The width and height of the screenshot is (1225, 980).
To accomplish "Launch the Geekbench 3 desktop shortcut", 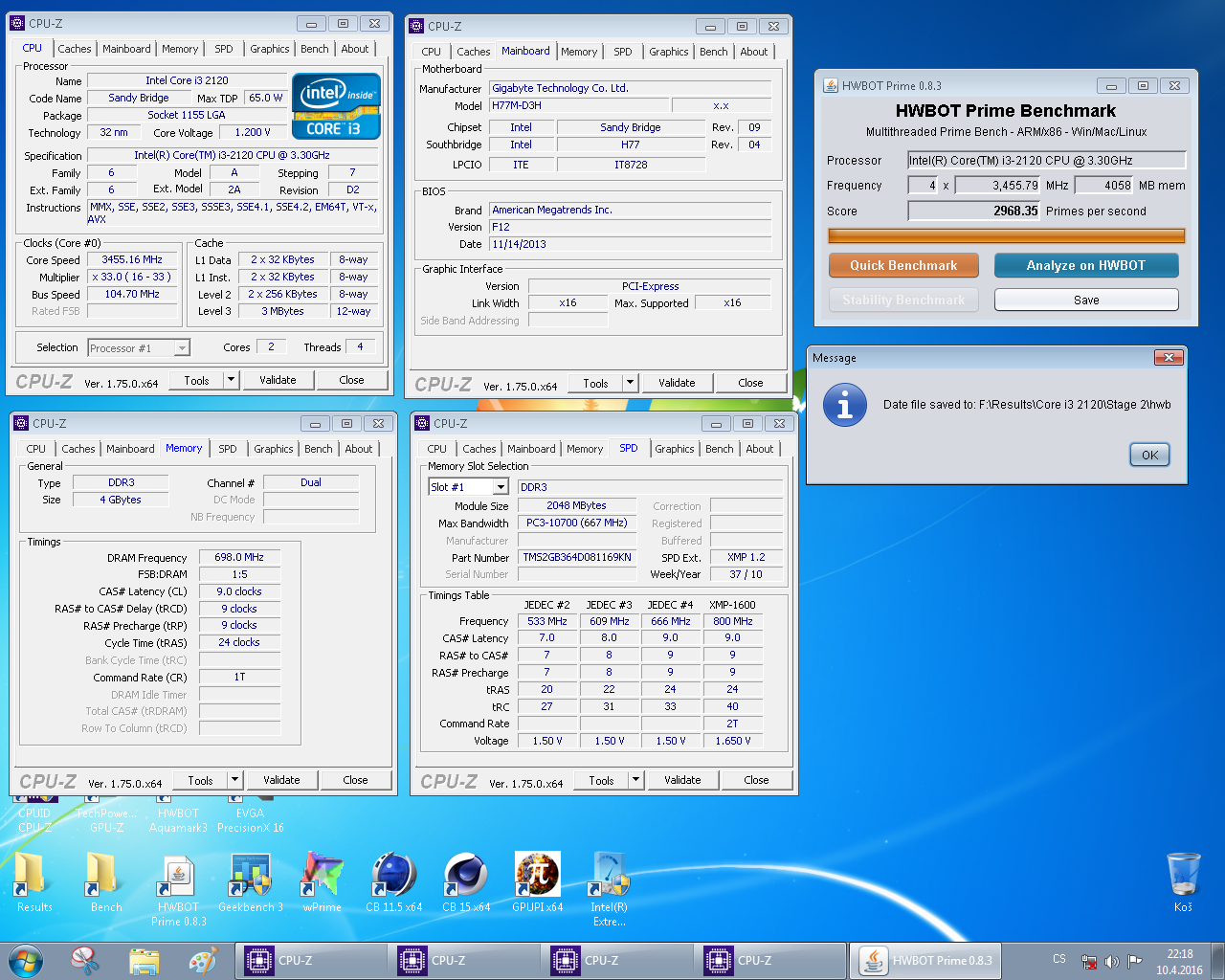I will (251, 882).
